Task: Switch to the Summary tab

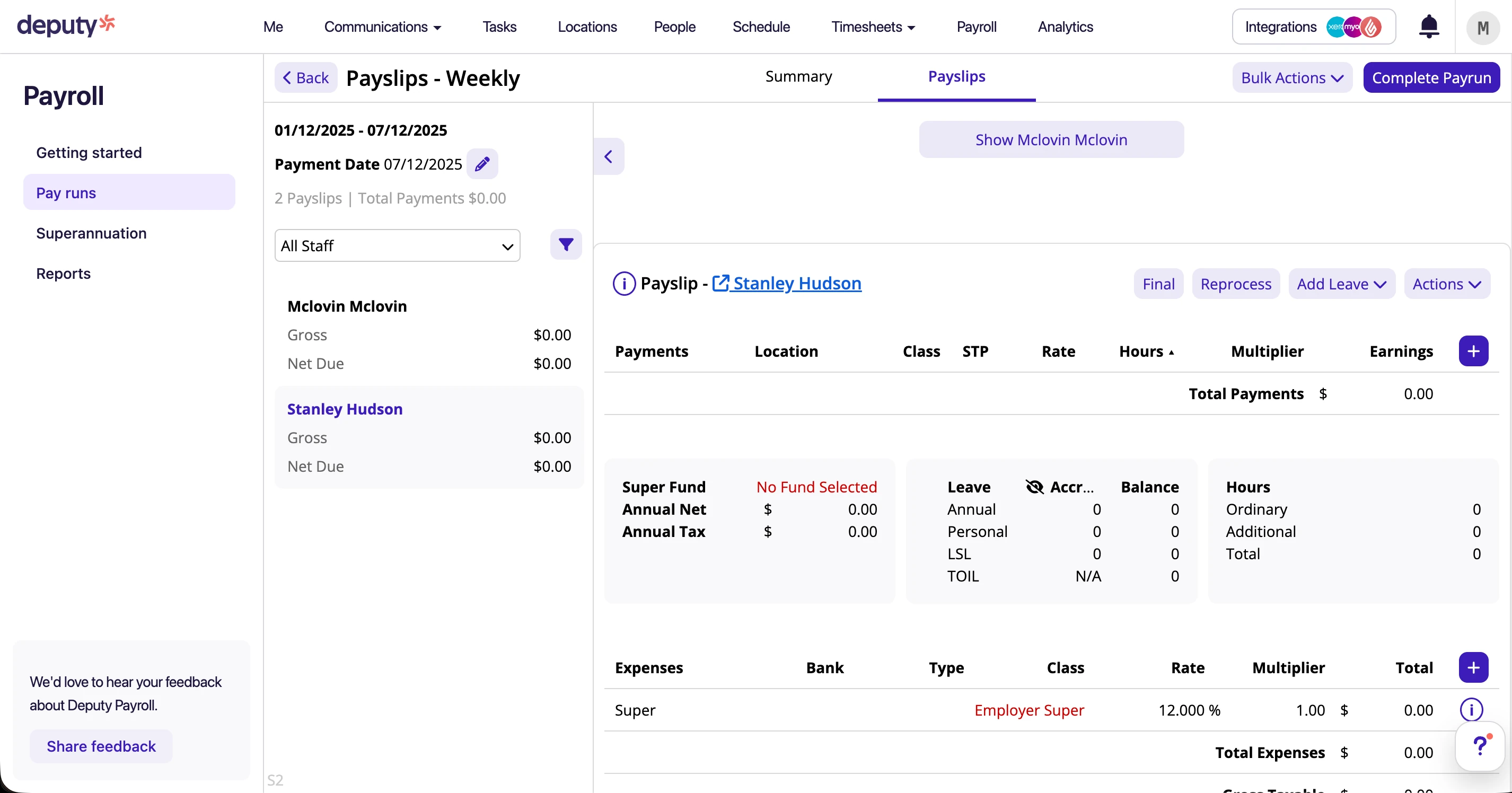Action: pos(798,76)
